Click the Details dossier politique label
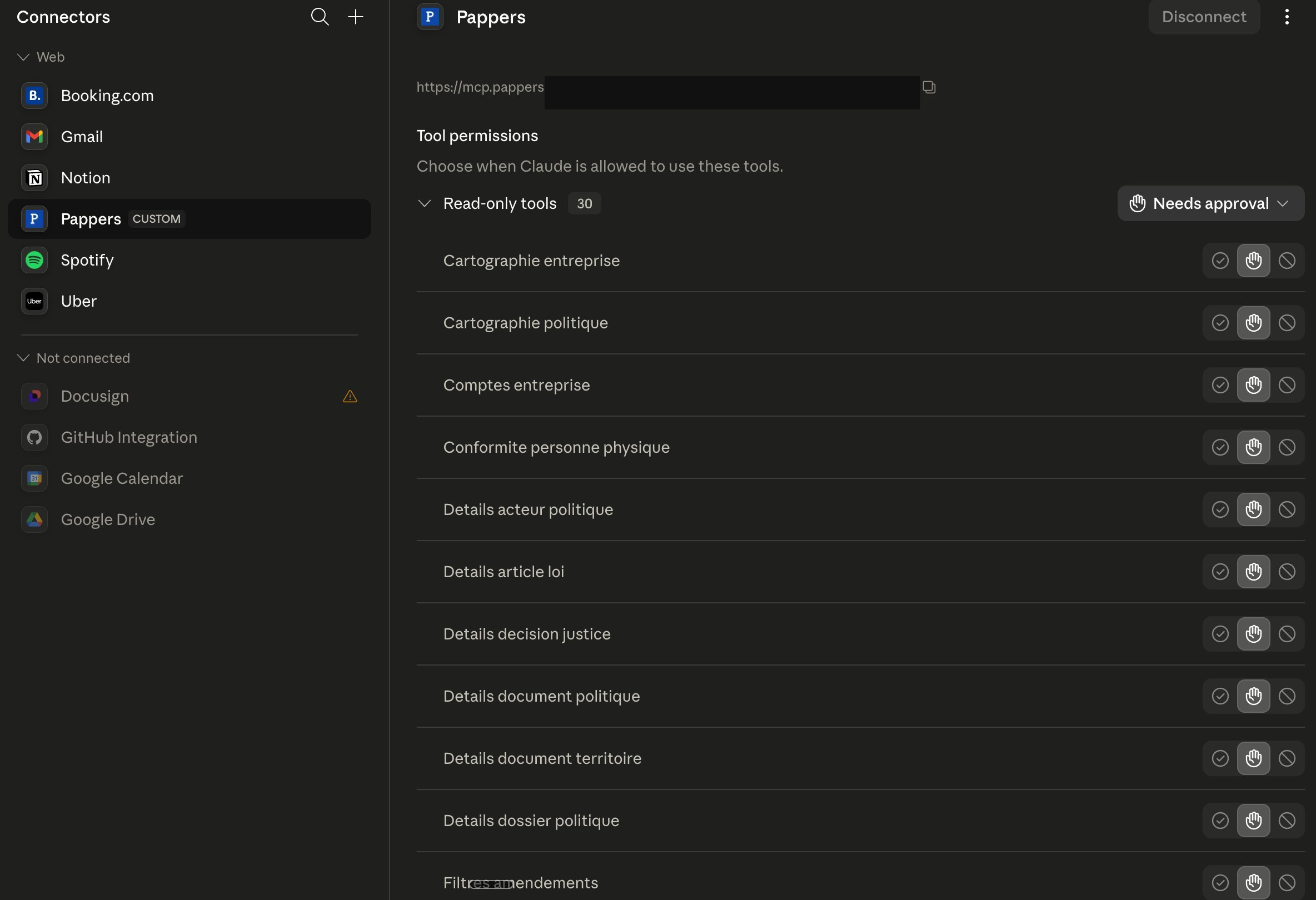This screenshot has width=1316, height=900. (531, 821)
